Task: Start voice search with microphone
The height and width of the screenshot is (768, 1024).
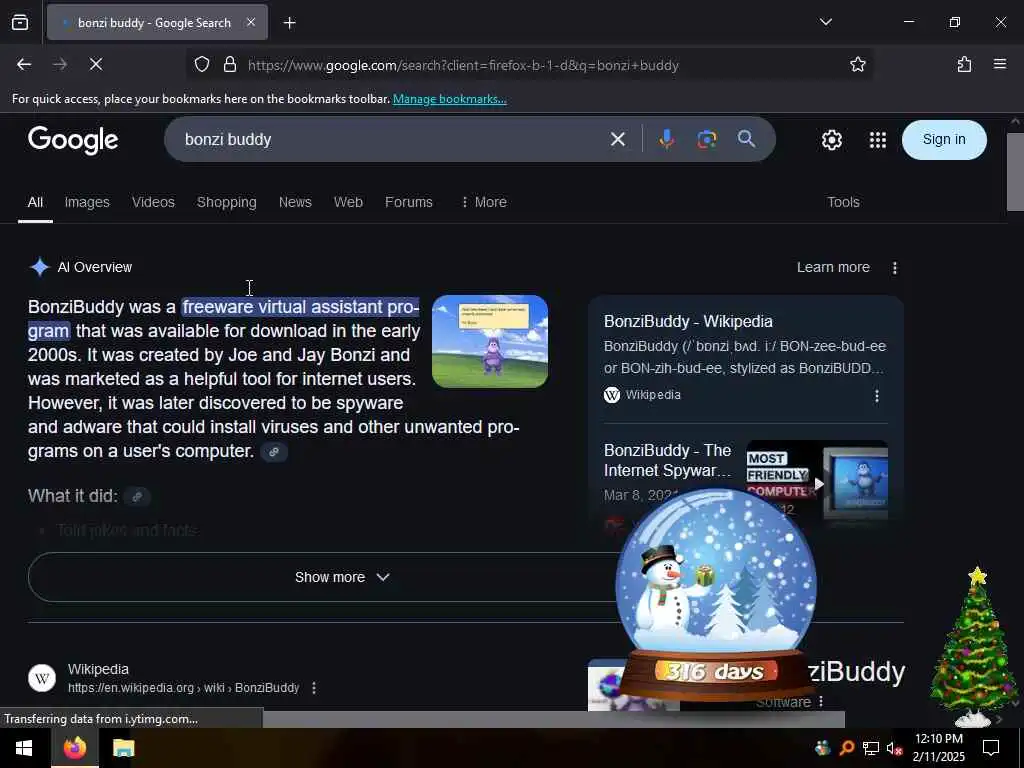Action: [x=666, y=139]
